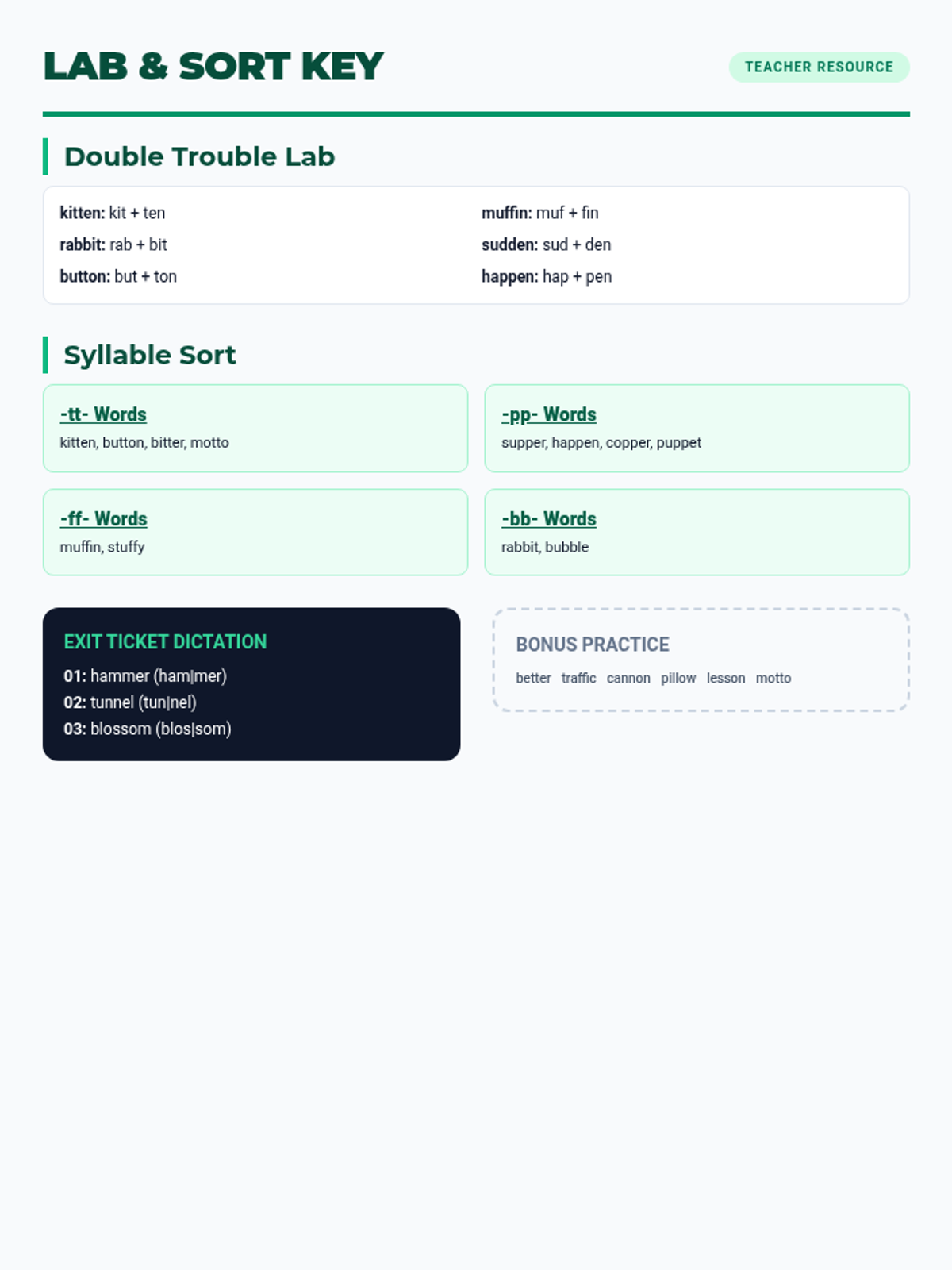Click the Exit Ticket Dictation heading
The height and width of the screenshot is (1270, 952).
point(165,641)
